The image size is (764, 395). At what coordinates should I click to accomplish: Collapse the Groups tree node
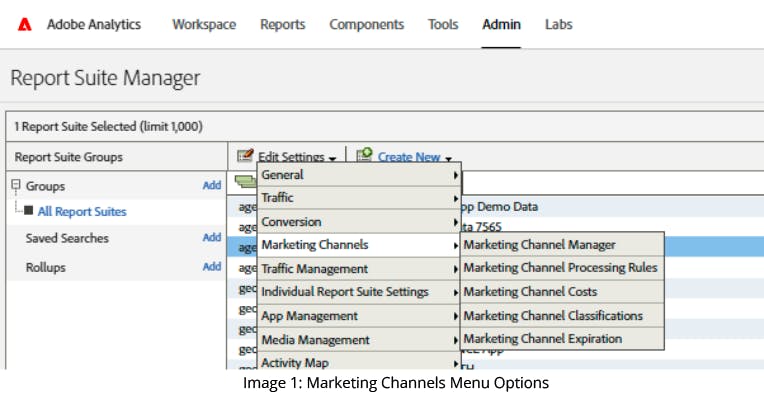pos(16,185)
